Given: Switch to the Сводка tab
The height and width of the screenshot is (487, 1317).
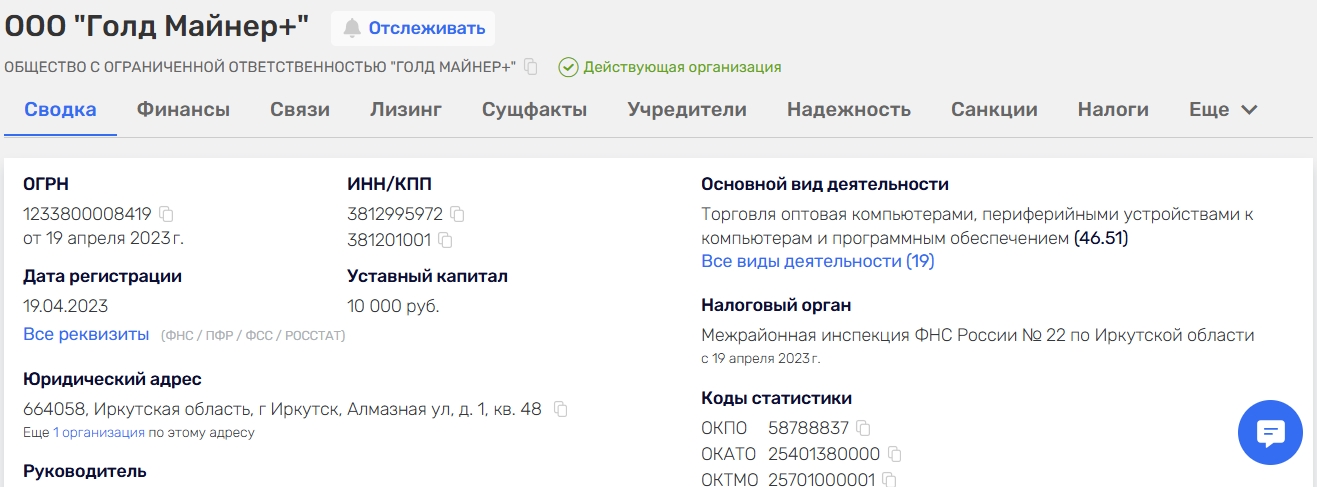Looking at the screenshot, I should (x=61, y=110).
